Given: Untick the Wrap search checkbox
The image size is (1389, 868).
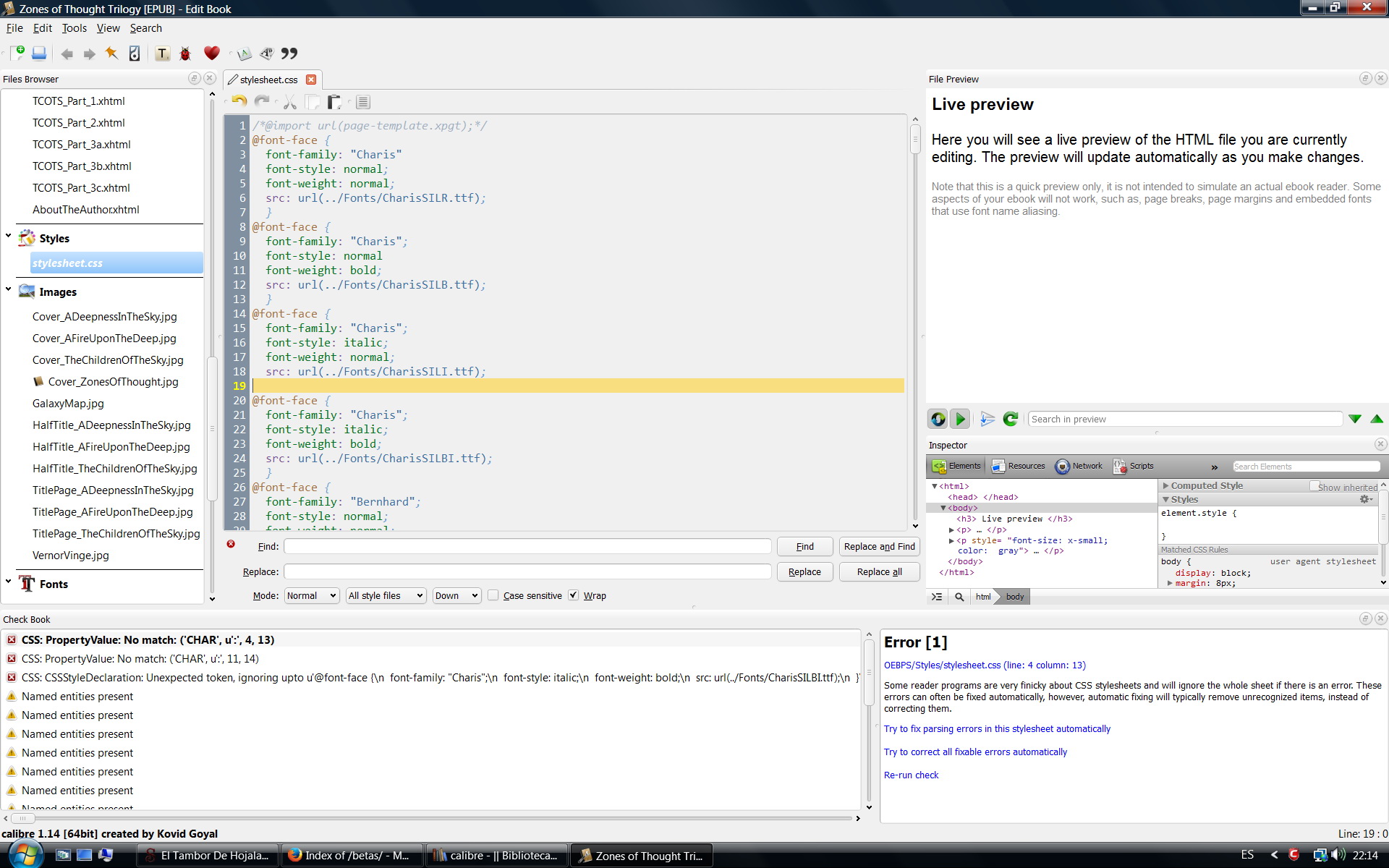Looking at the screenshot, I should (574, 595).
